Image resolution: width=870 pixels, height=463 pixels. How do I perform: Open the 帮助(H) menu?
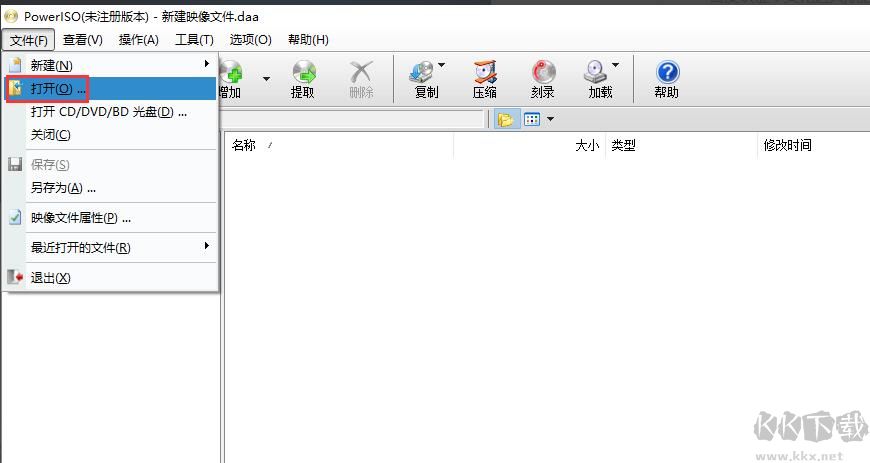tap(308, 40)
